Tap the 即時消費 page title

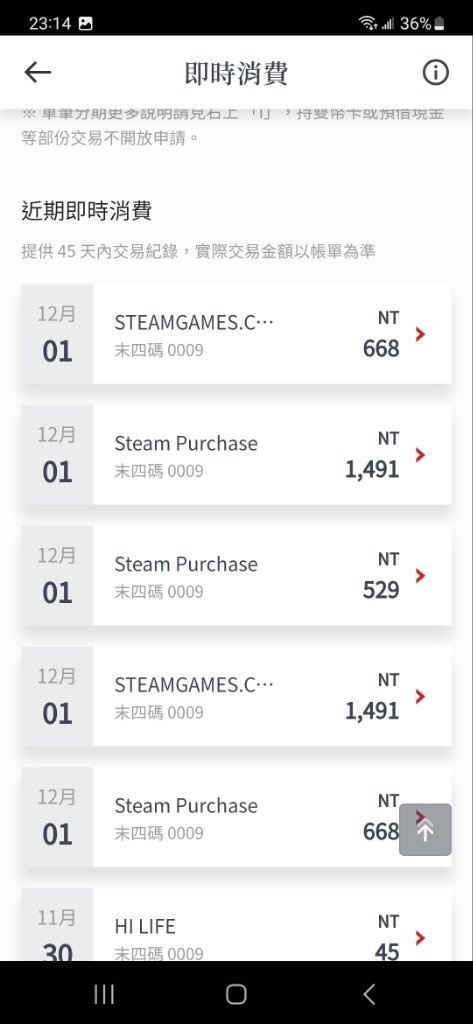point(236,73)
